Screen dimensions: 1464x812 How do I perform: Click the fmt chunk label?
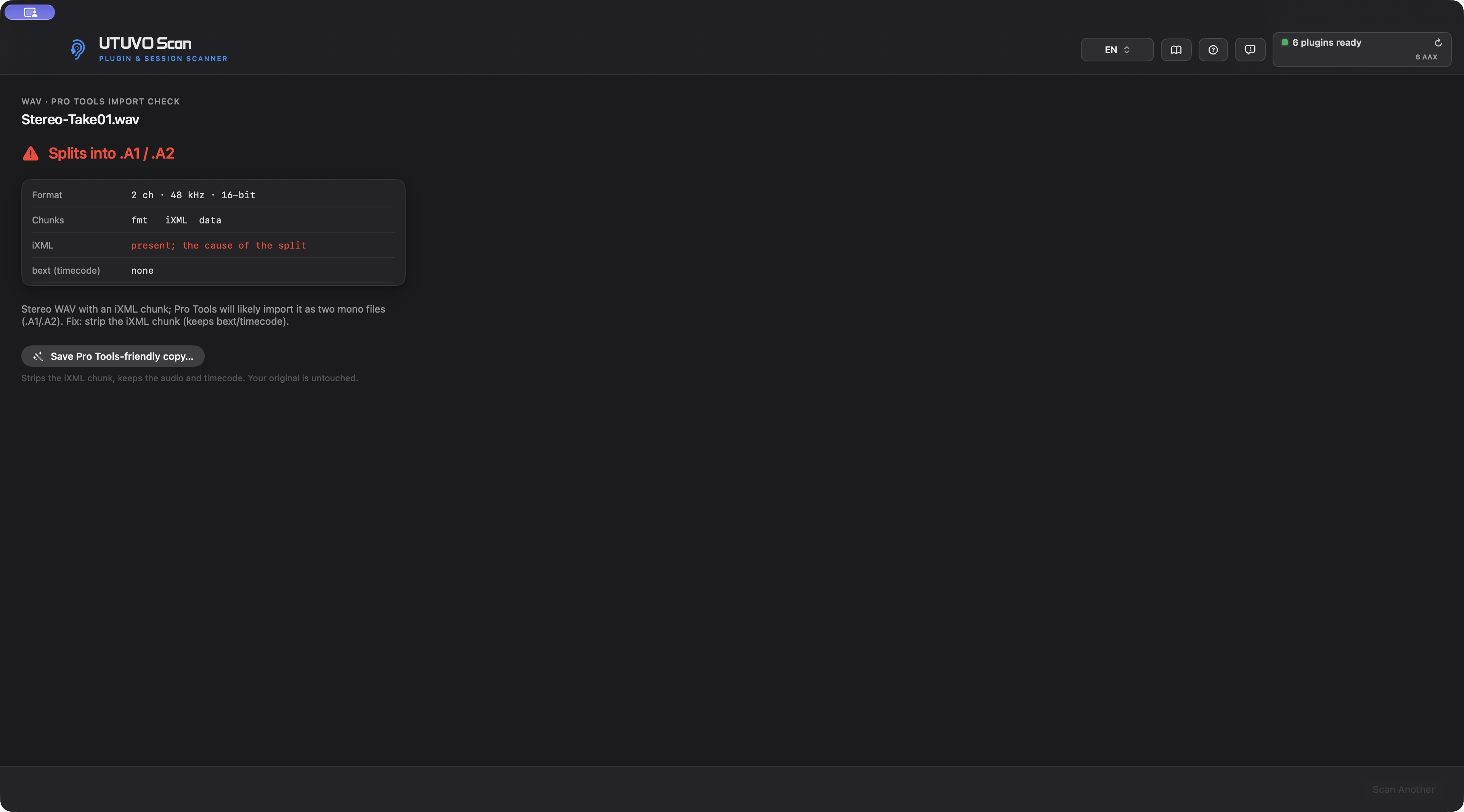pos(139,220)
